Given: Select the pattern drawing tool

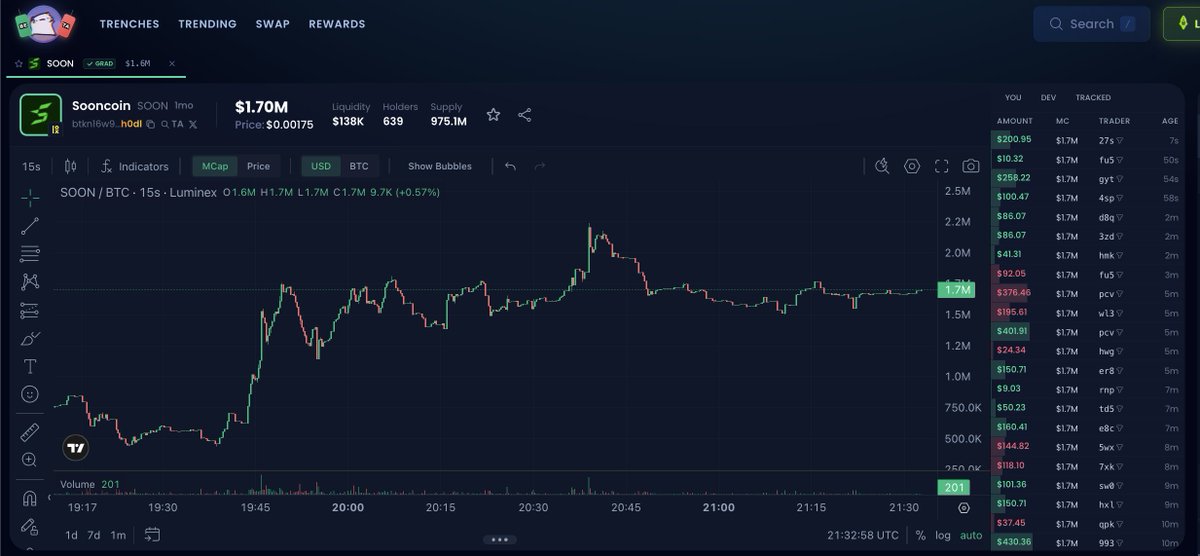Looking at the screenshot, I should tap(30, 282).
